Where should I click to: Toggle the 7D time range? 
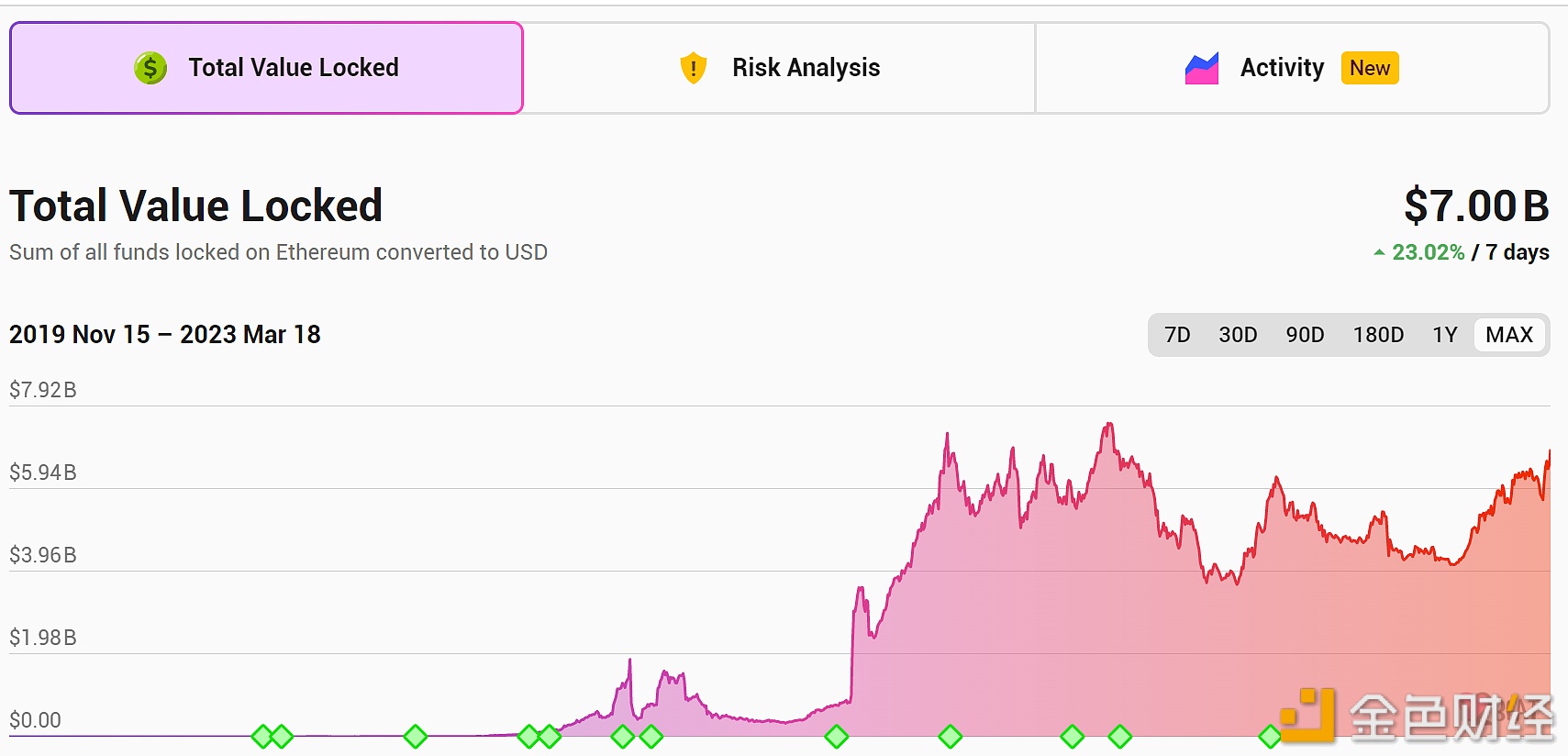(x=1177, y=335)
